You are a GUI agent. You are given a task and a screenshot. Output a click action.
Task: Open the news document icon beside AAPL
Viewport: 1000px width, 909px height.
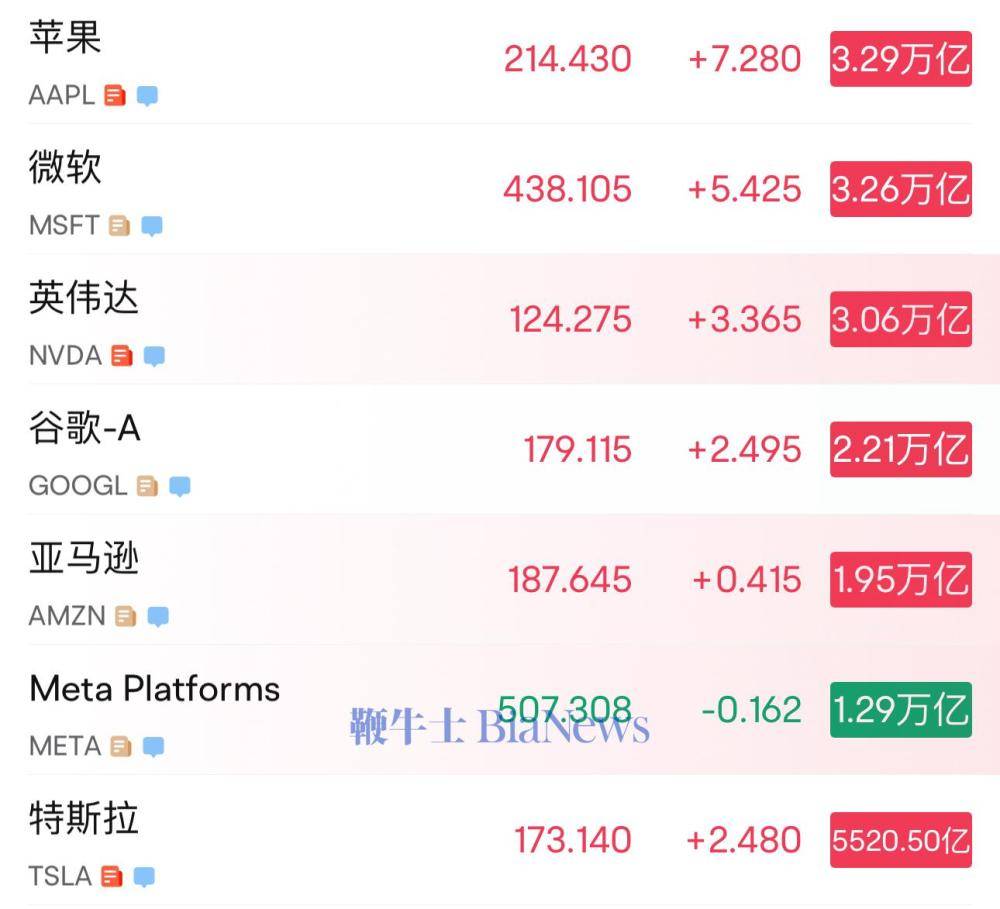115,96
